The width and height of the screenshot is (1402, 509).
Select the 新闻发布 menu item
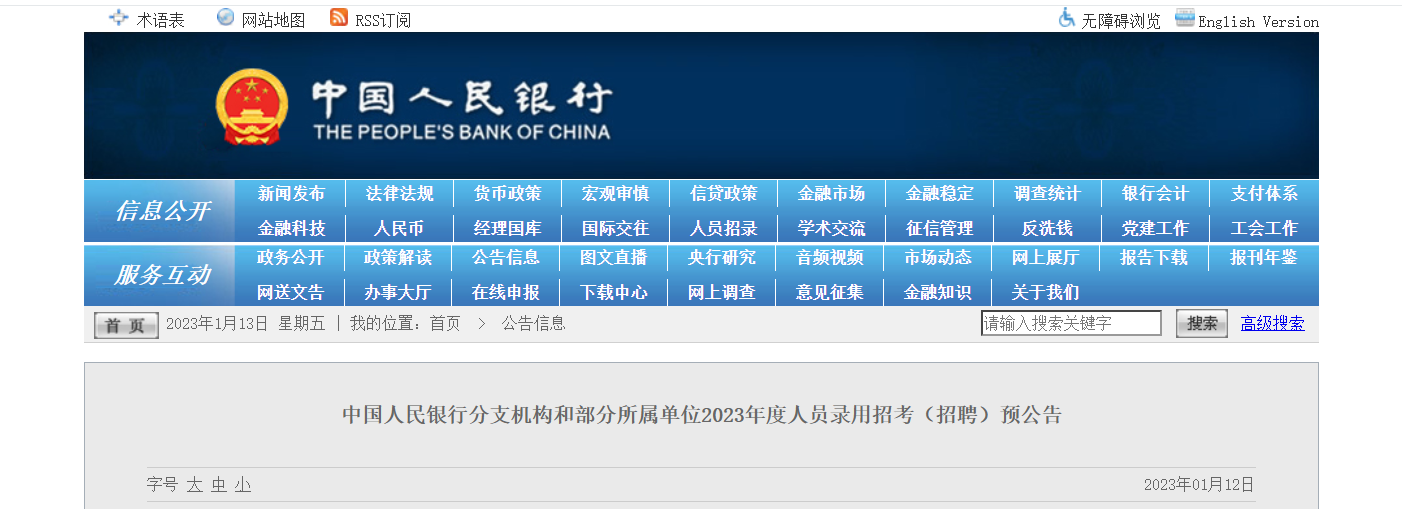pos(291,194)
